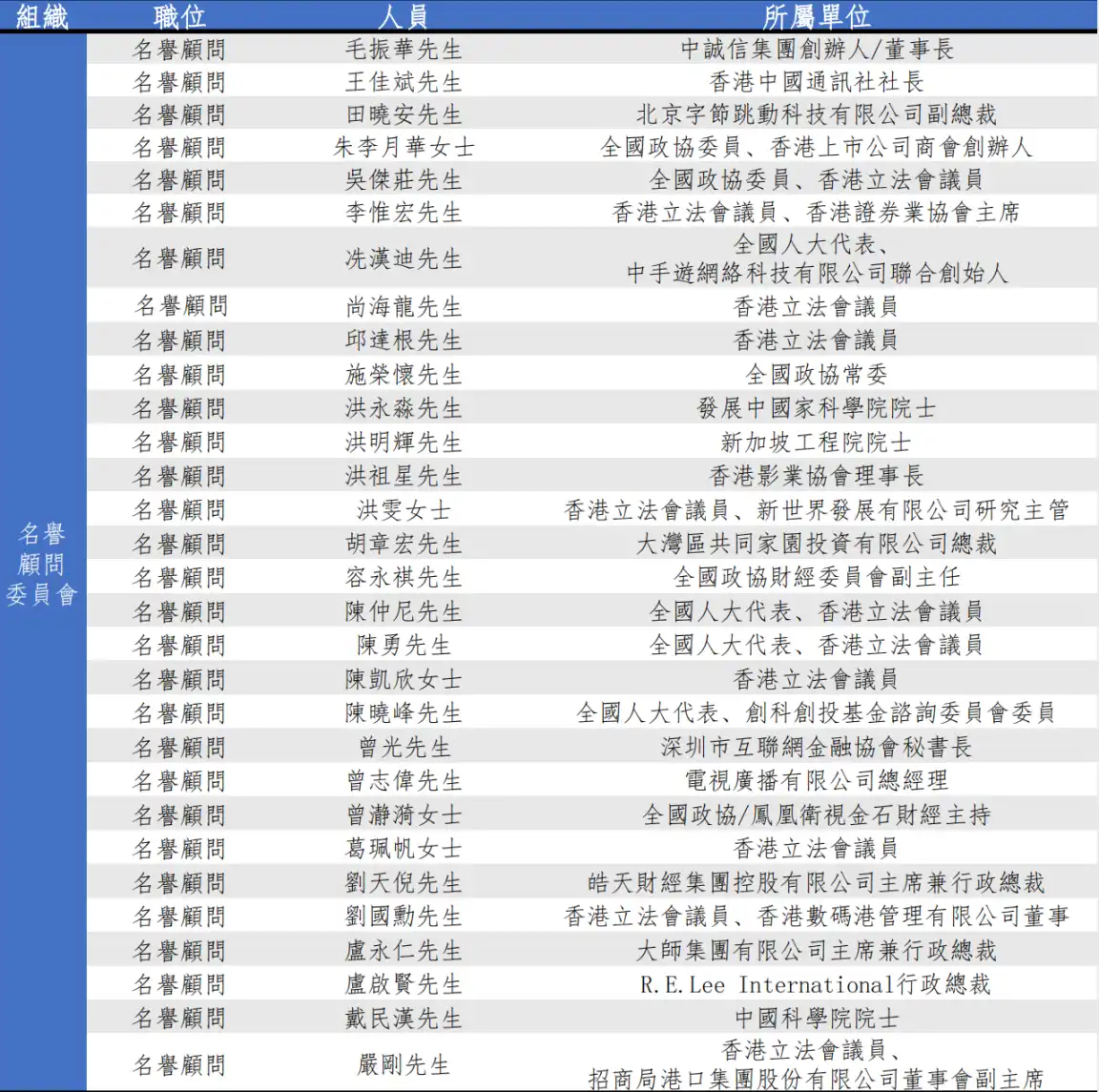Select the name 陳仲尼先生
The height and width of the screenshot is (1092, 1099).
[404, 611]
